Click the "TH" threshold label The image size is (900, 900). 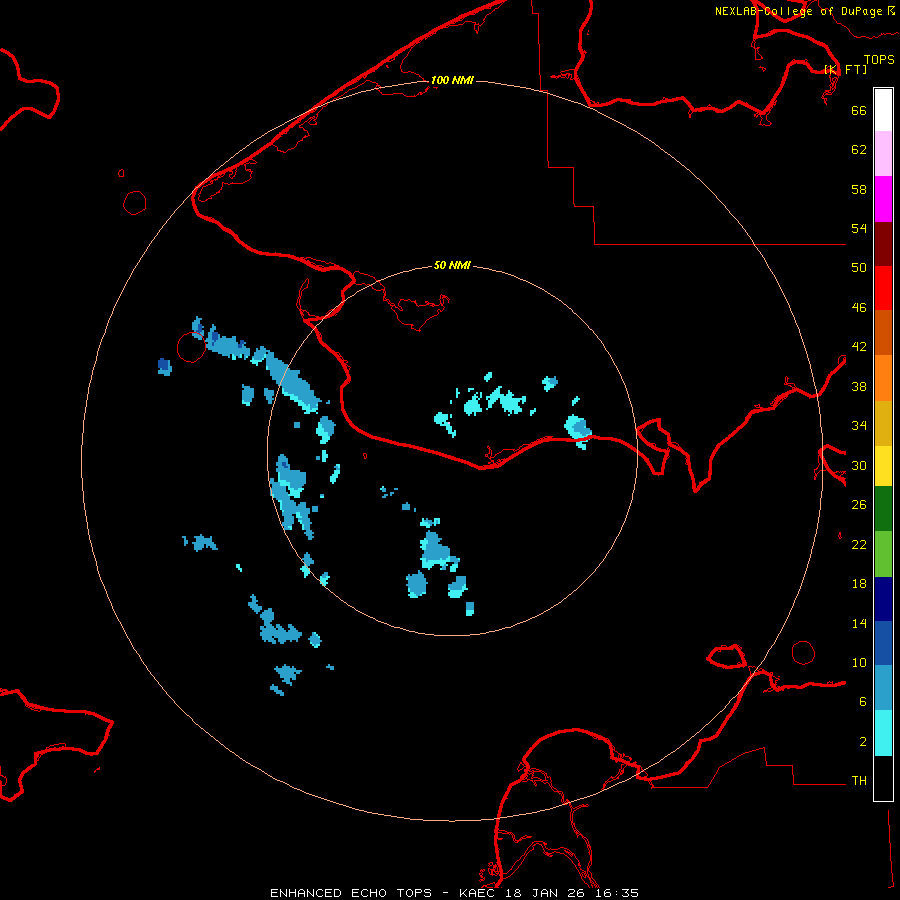coord(859,781)
